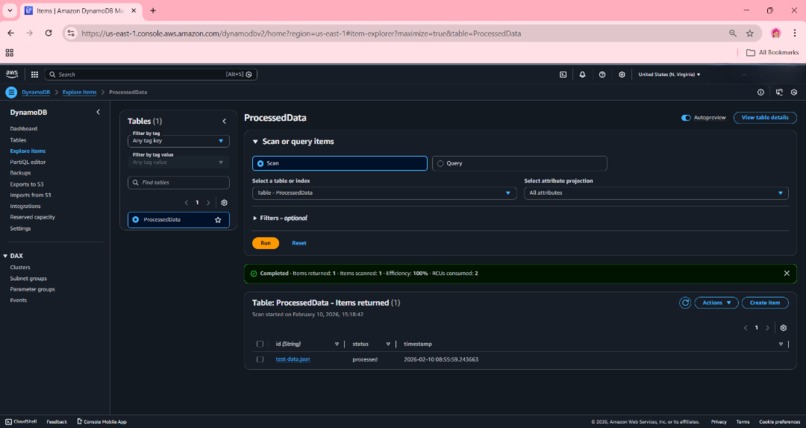Focus the Find tables search field

(x=178, y=182)
